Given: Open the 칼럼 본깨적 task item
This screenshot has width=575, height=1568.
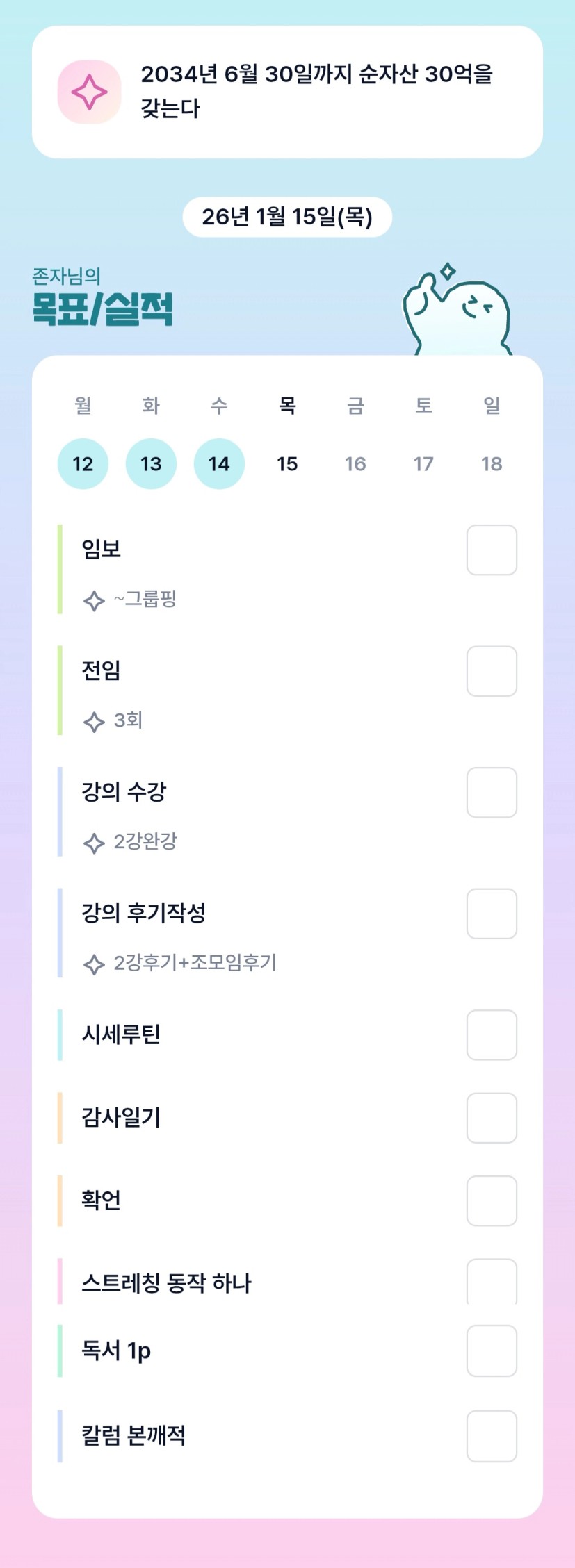Looking at the screenshot, I should [134, 1436].
